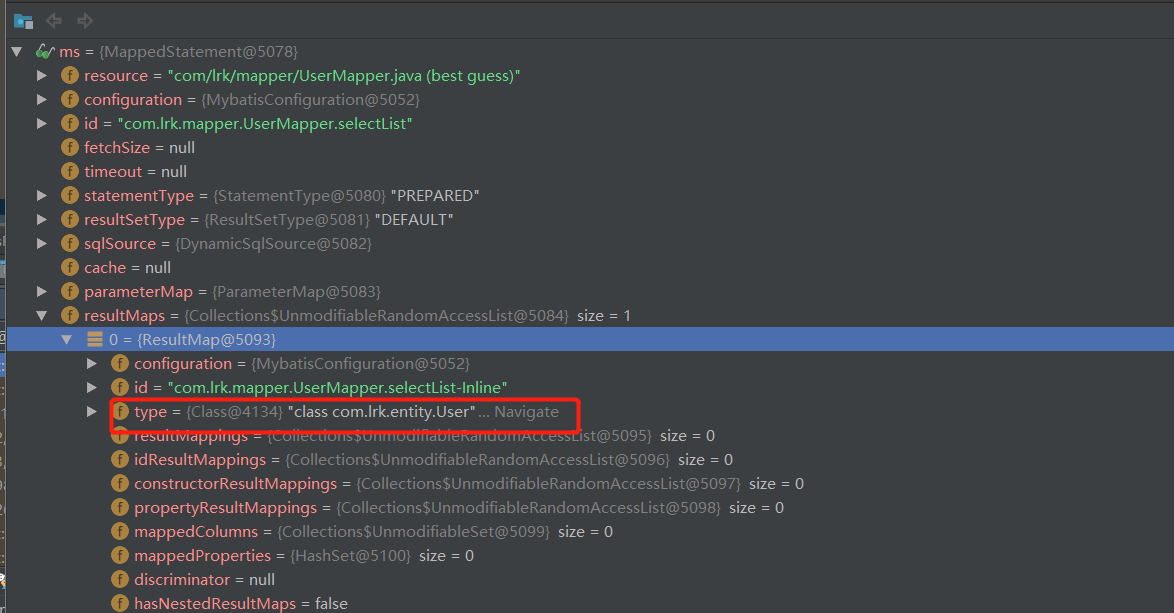Expand the statementType PREPARED node
Viewport: 1174px width, 613px height.
click(41, 196)
